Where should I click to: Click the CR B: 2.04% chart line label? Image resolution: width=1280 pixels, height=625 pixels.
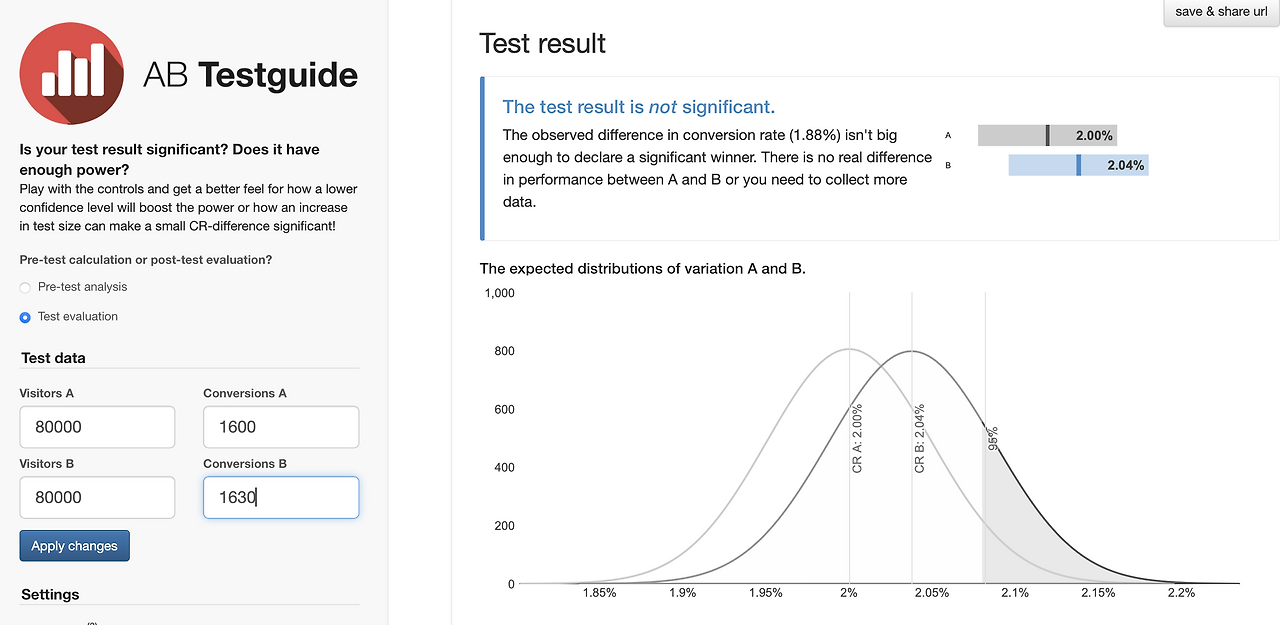tap(920, 438)
